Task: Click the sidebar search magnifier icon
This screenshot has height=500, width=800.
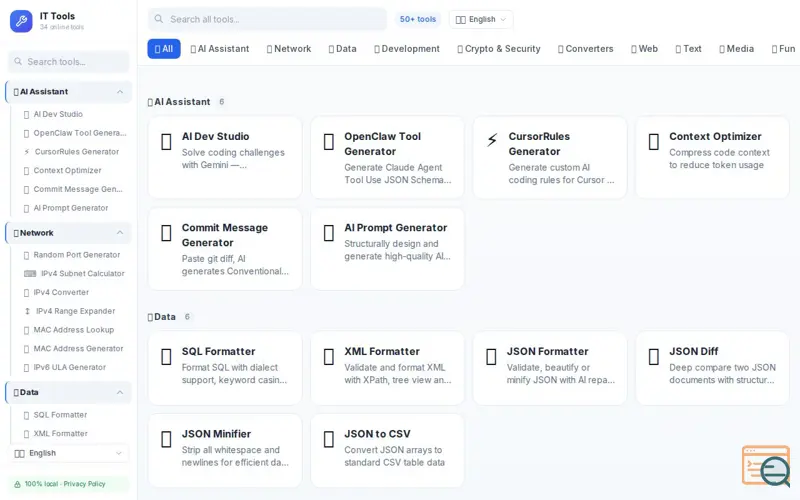Action: (18, 61)
